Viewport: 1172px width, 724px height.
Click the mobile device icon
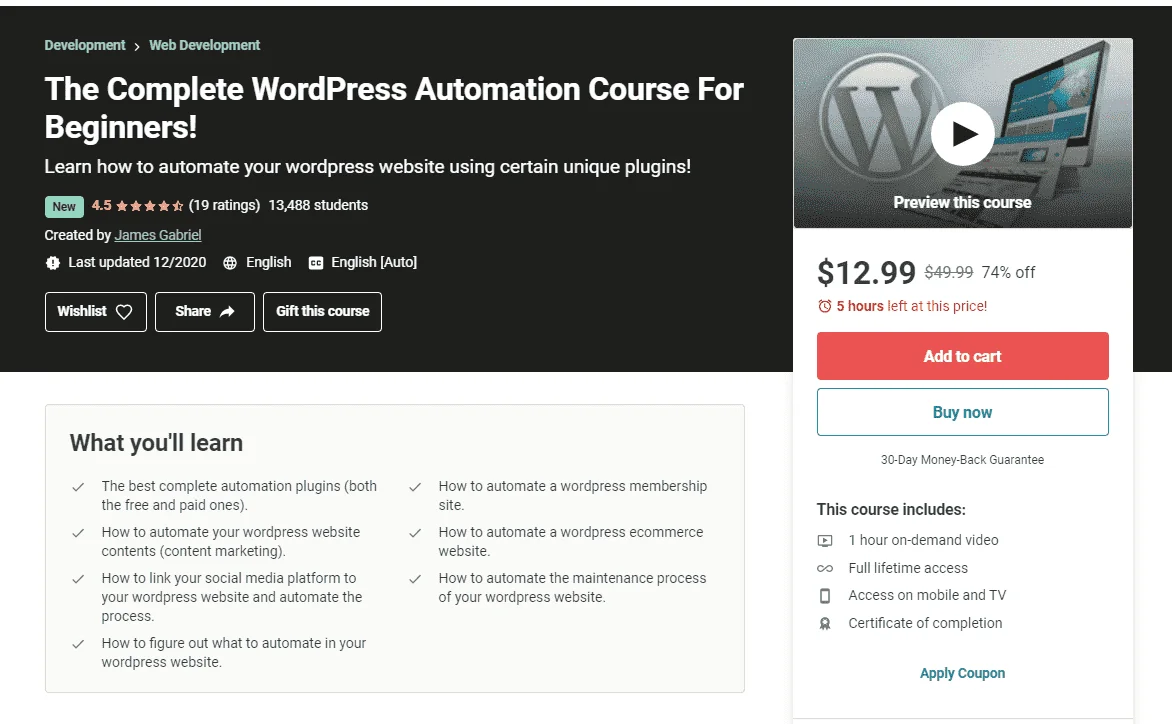click(824, 595)
